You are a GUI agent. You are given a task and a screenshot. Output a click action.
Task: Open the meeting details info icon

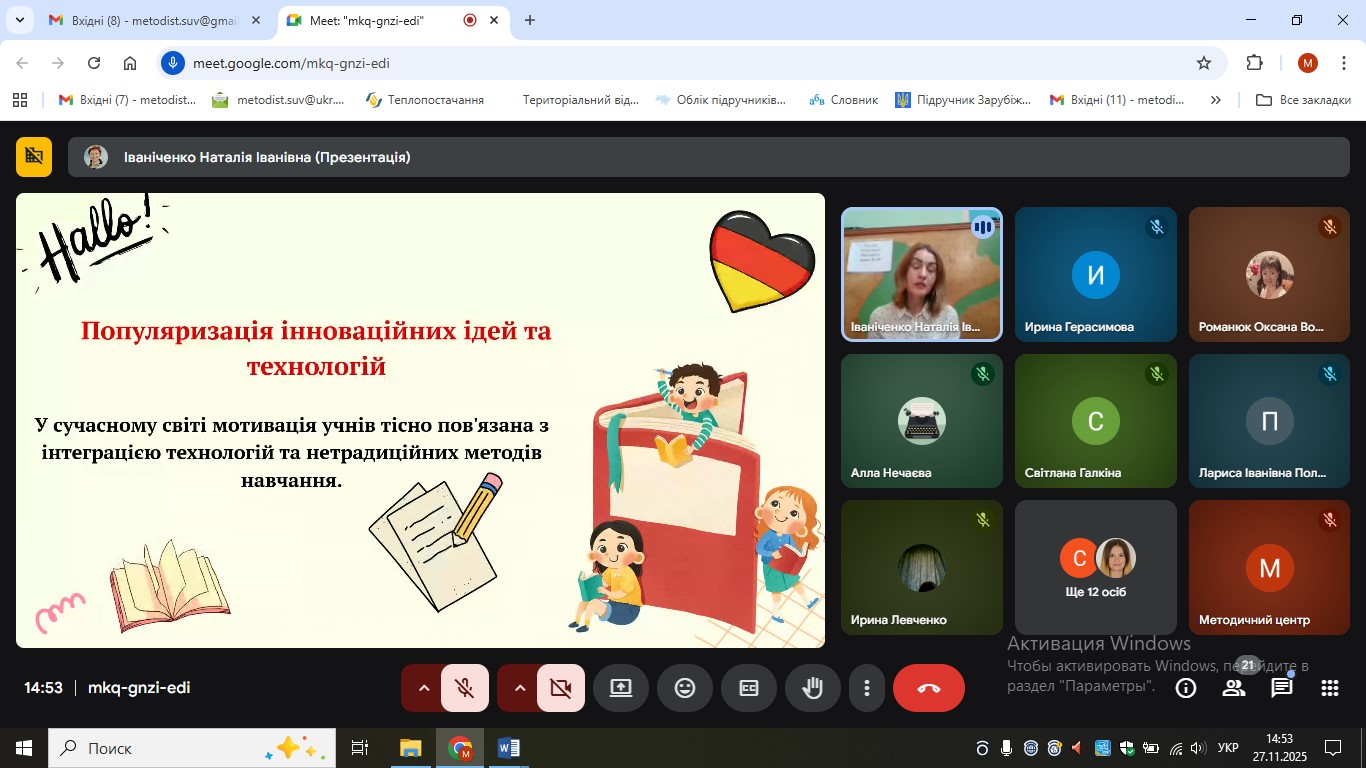point(1186,688)
